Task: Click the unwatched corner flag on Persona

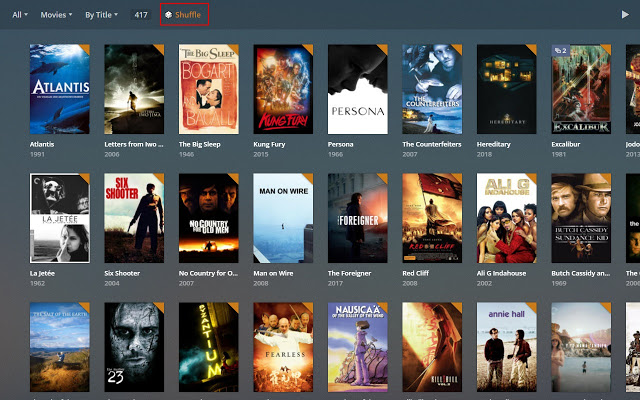Action: [x=383, y=49]
